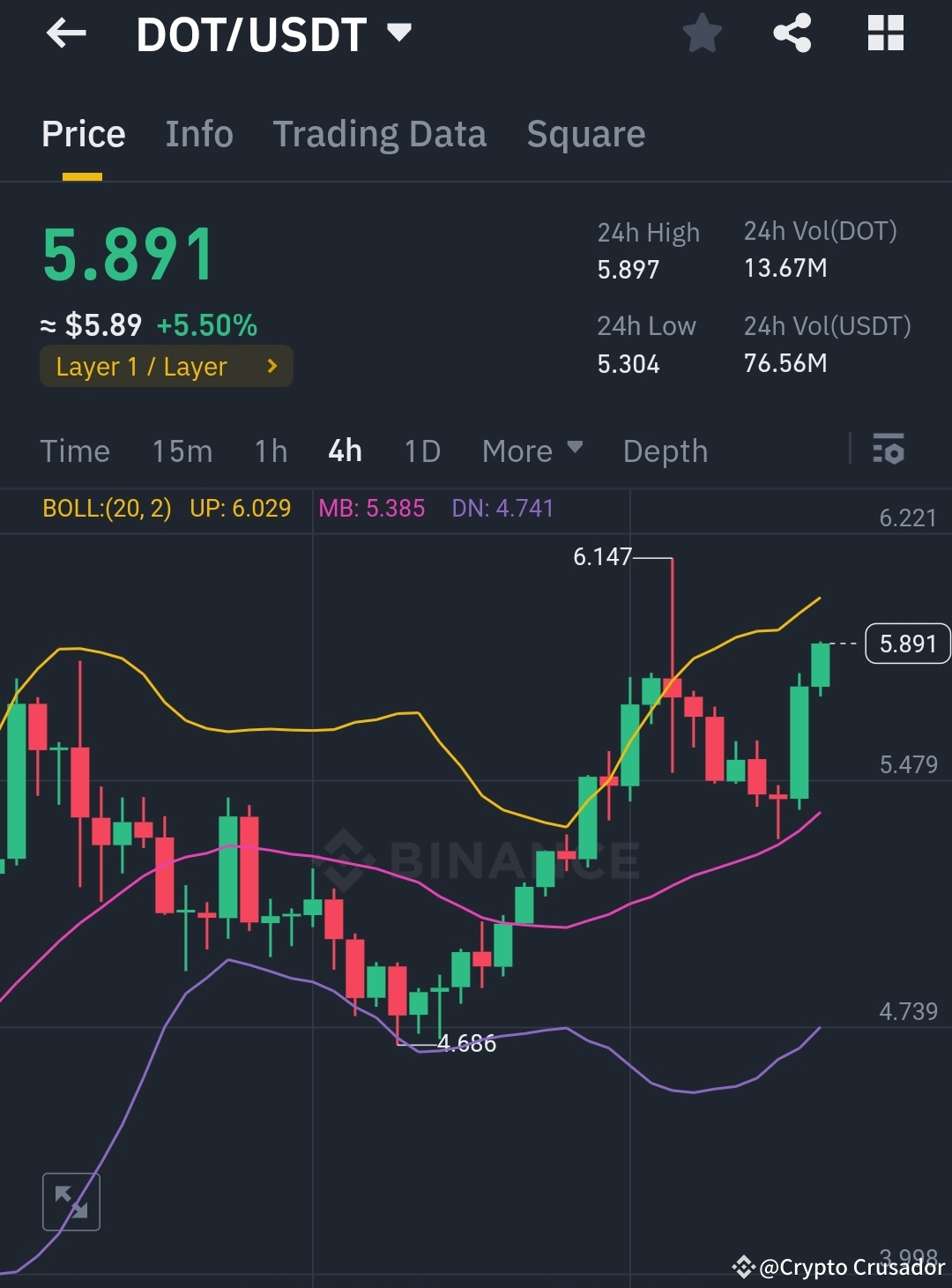Expand the chart to fullscreen
Viewport: 952px width, 1288px height.
(x=71, y=1201)
